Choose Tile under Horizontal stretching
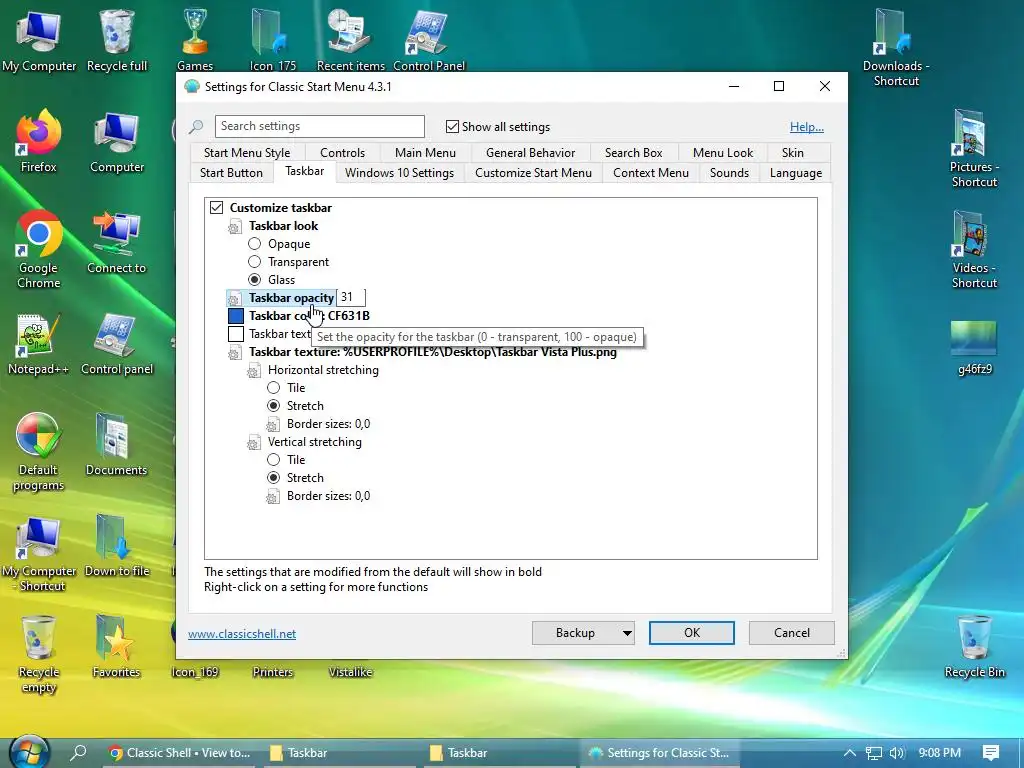 pyautogui.click(x=274, y=388)
